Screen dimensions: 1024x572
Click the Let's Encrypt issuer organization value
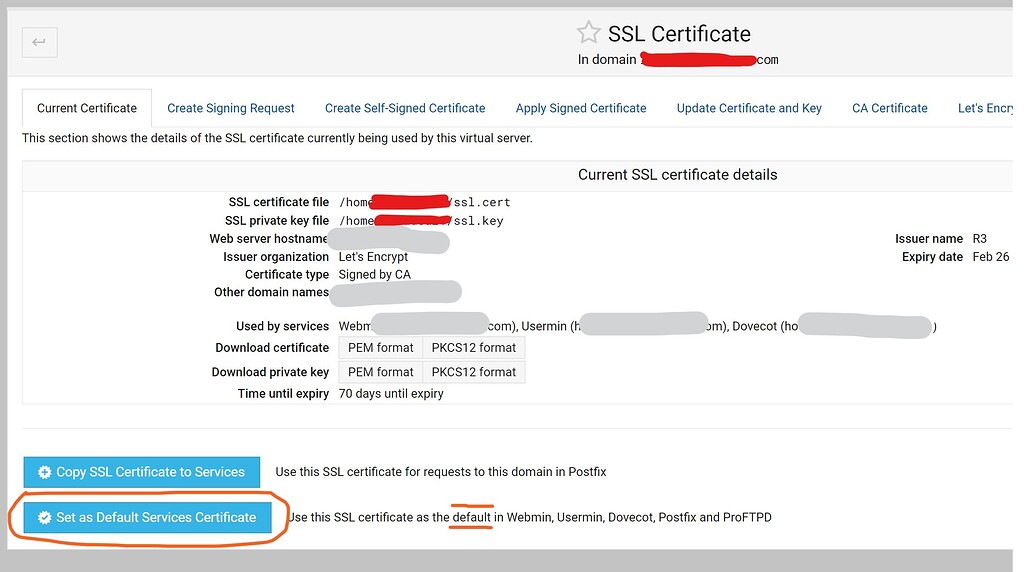[373, 257]
